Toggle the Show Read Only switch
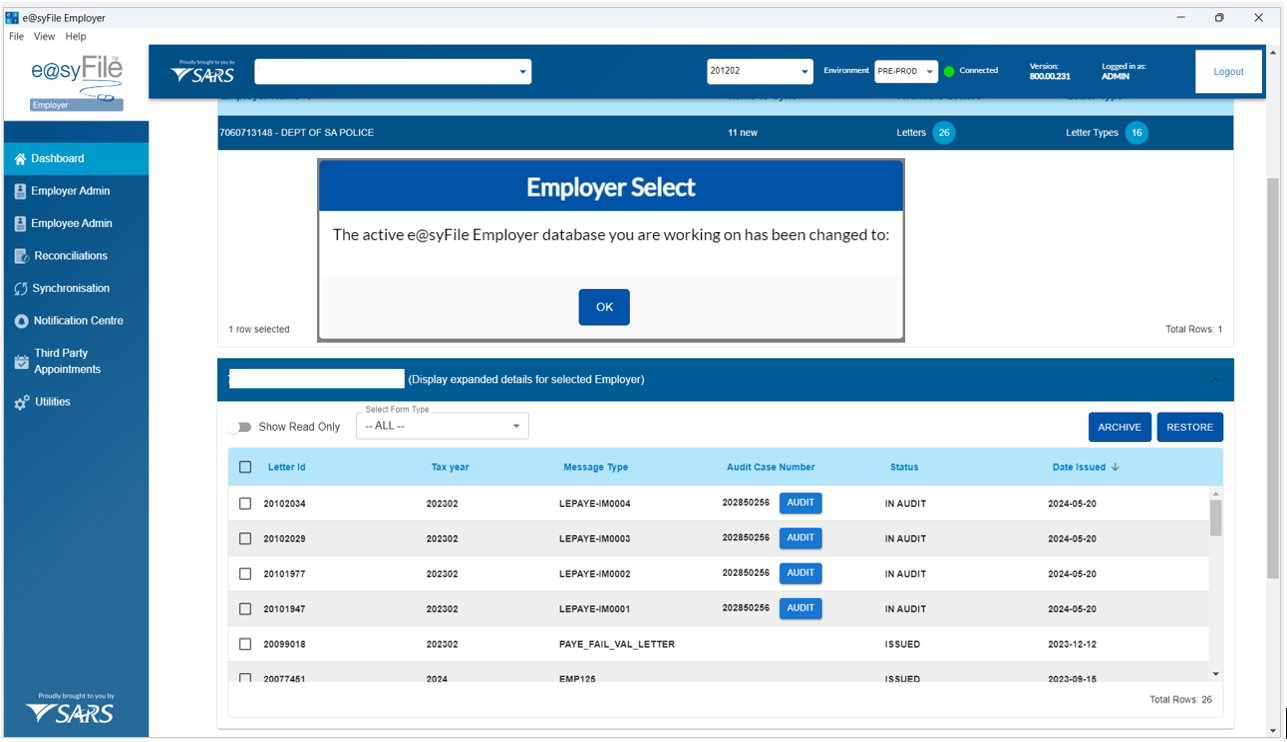 (x=240, y=427)
